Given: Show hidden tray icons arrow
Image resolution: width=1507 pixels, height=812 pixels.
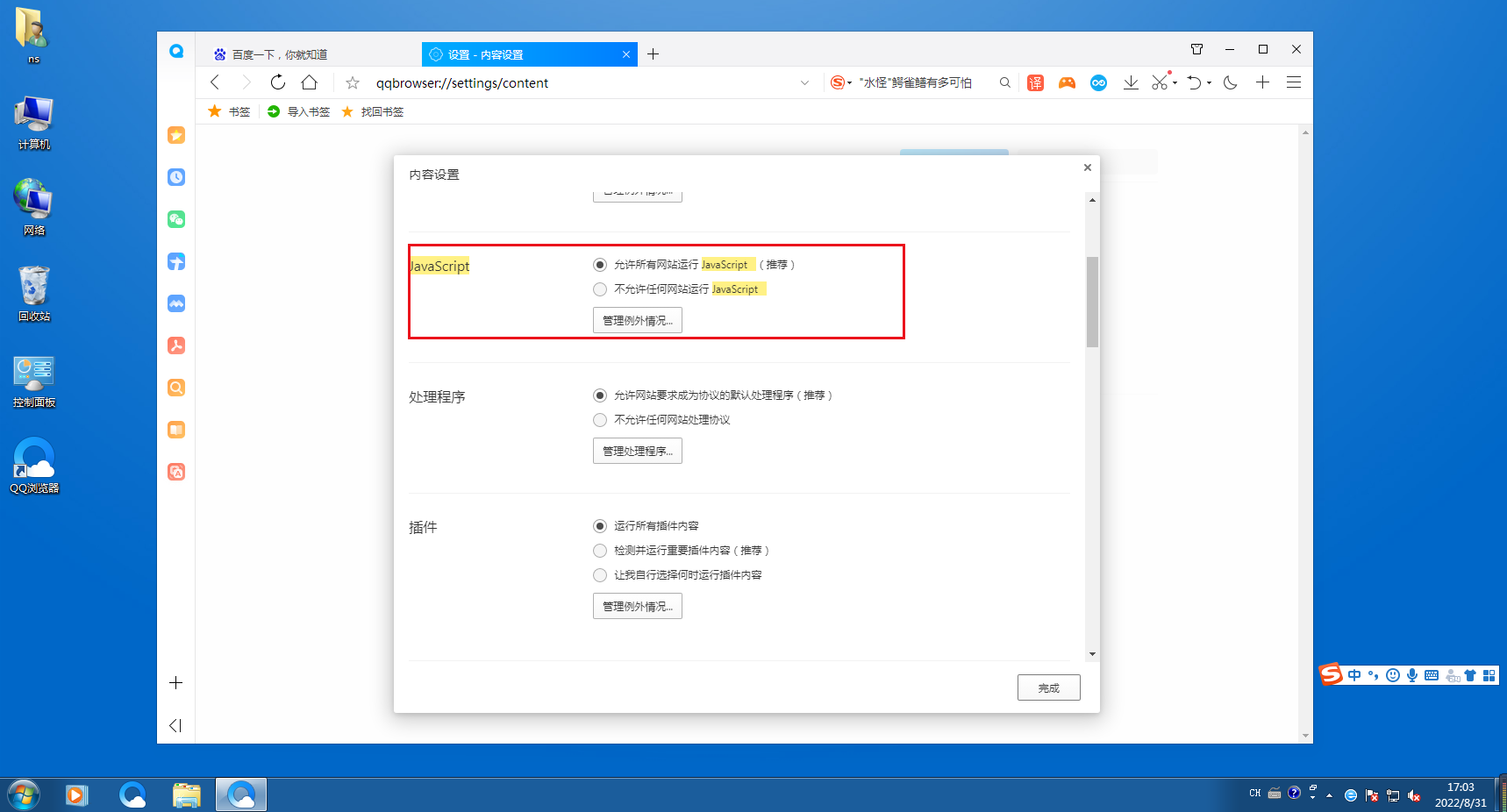Looking at the screenshot, I should (x=1330, y=795).
